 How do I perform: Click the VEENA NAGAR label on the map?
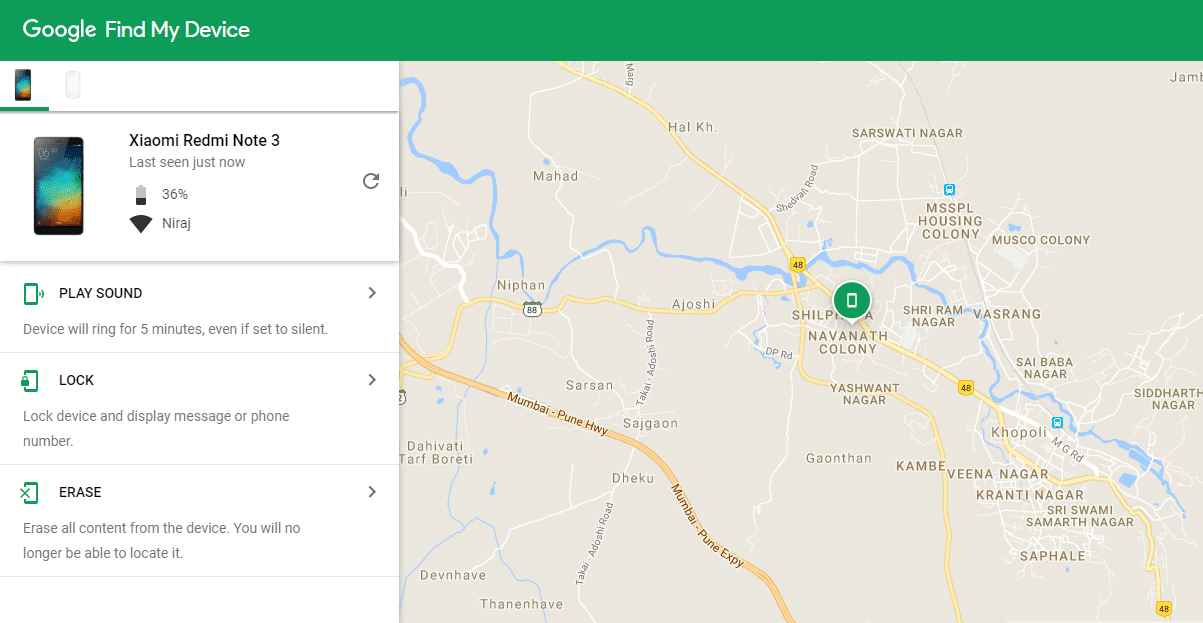click(998, 474)
